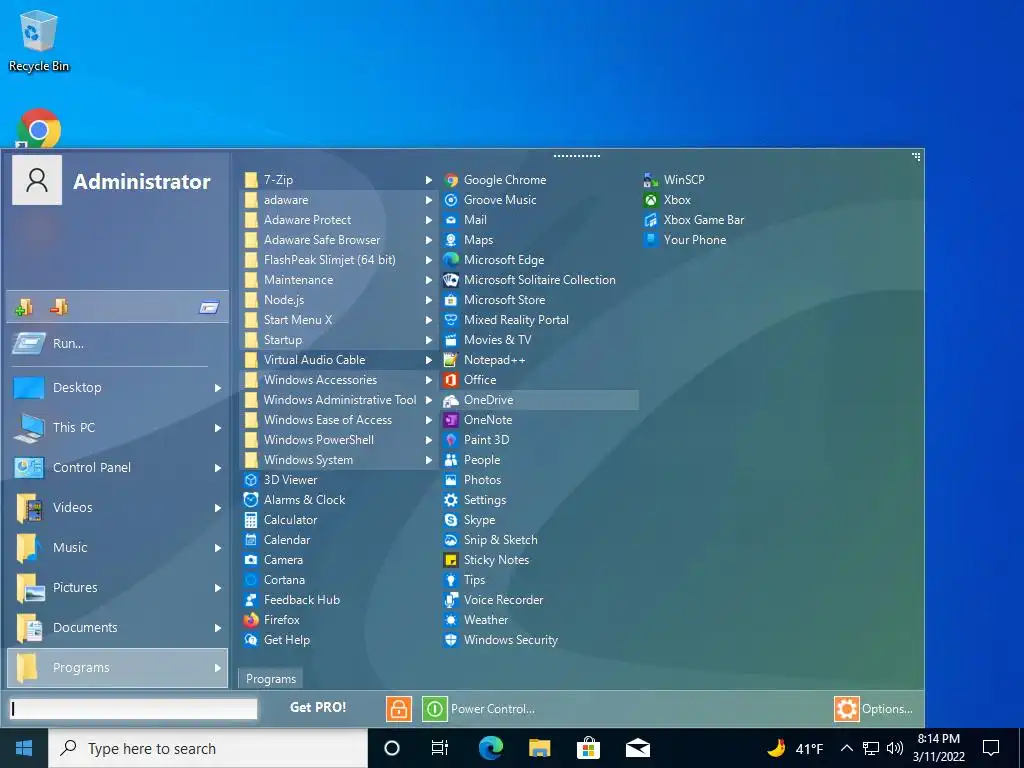1024x768 pixels.
Task: Open the Mail app entry
Action: point(465,220)
